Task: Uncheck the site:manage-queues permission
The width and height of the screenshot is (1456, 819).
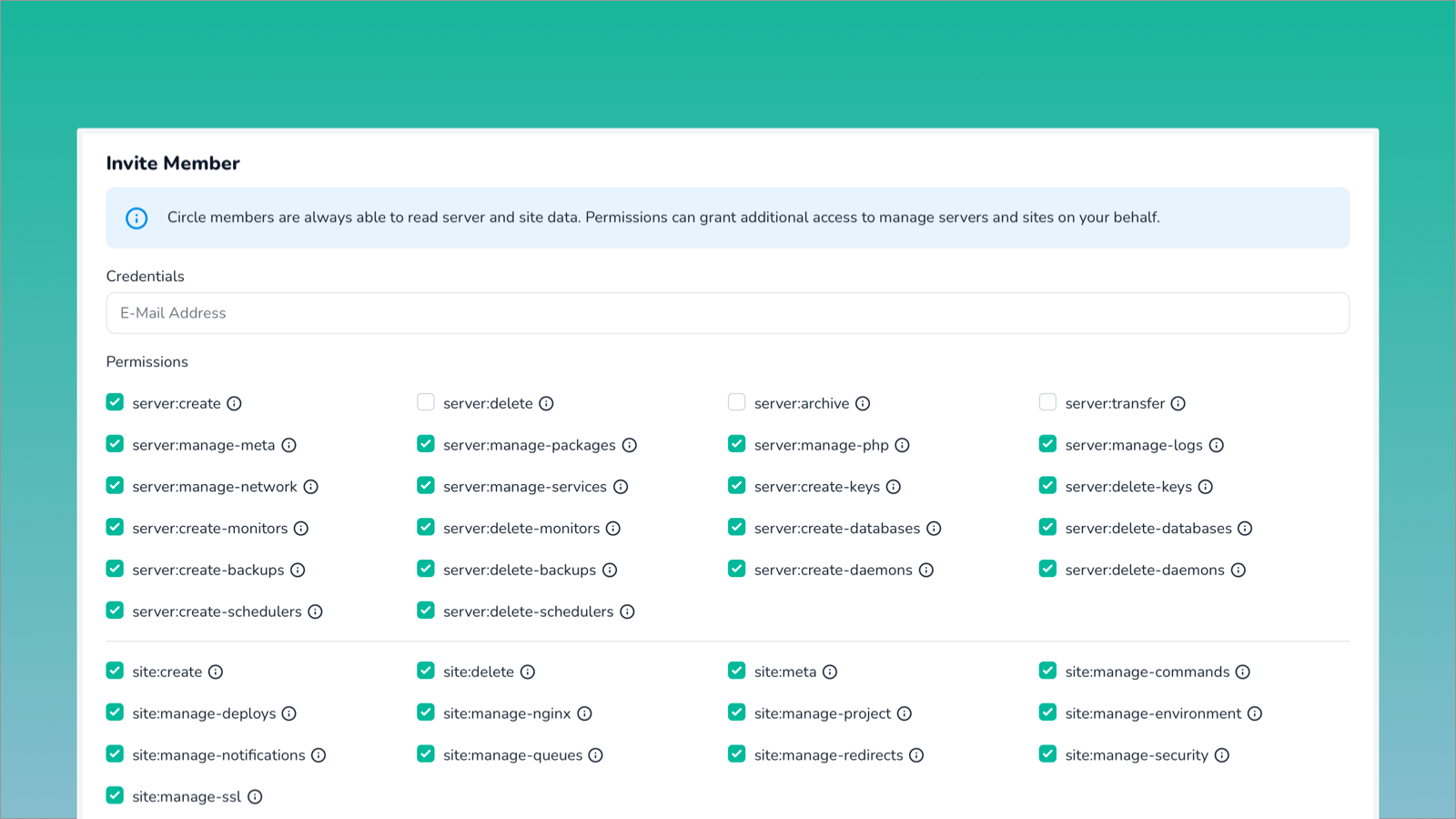Action: point(425,753)
